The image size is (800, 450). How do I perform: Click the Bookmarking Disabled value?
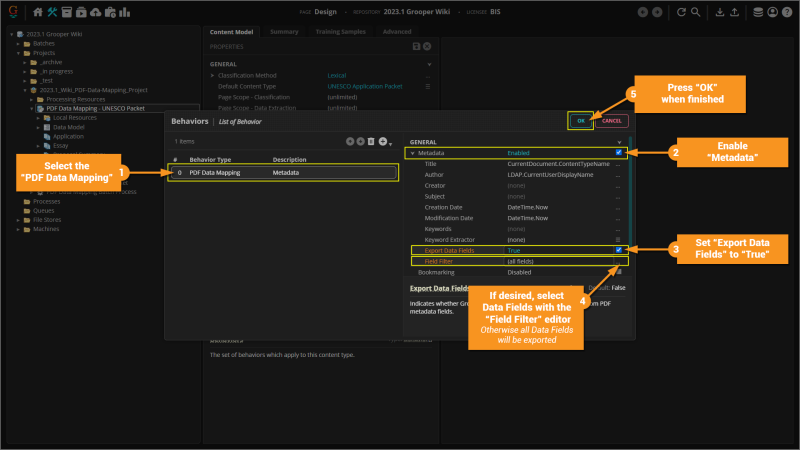coord(519,272)
